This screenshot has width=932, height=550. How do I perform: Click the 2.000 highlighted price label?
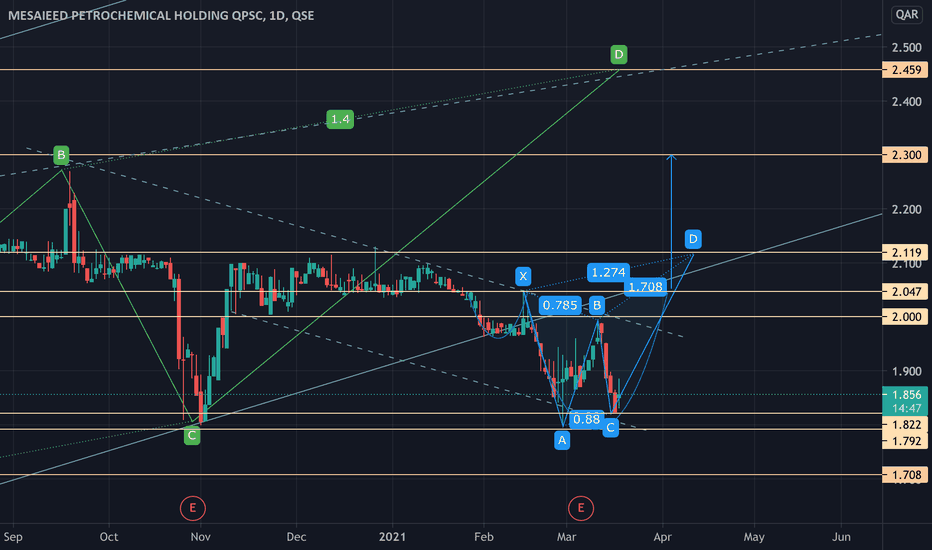click(905, 316)
